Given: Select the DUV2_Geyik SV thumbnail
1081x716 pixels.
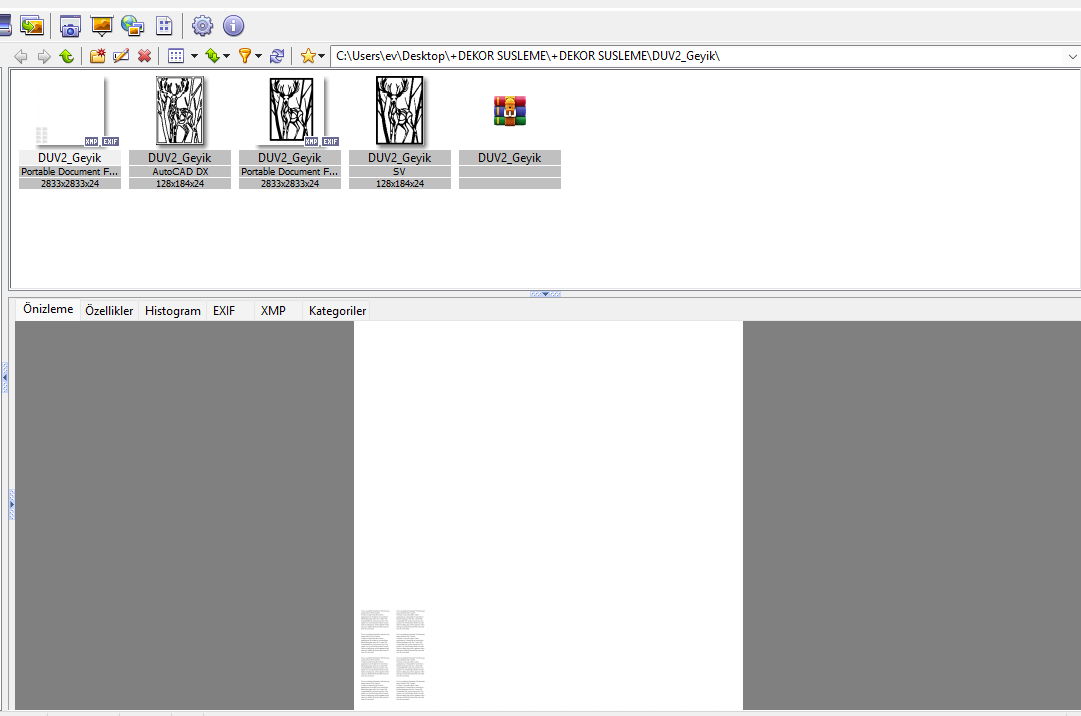Looking at the screenshot, I should [x=400, y=131].
